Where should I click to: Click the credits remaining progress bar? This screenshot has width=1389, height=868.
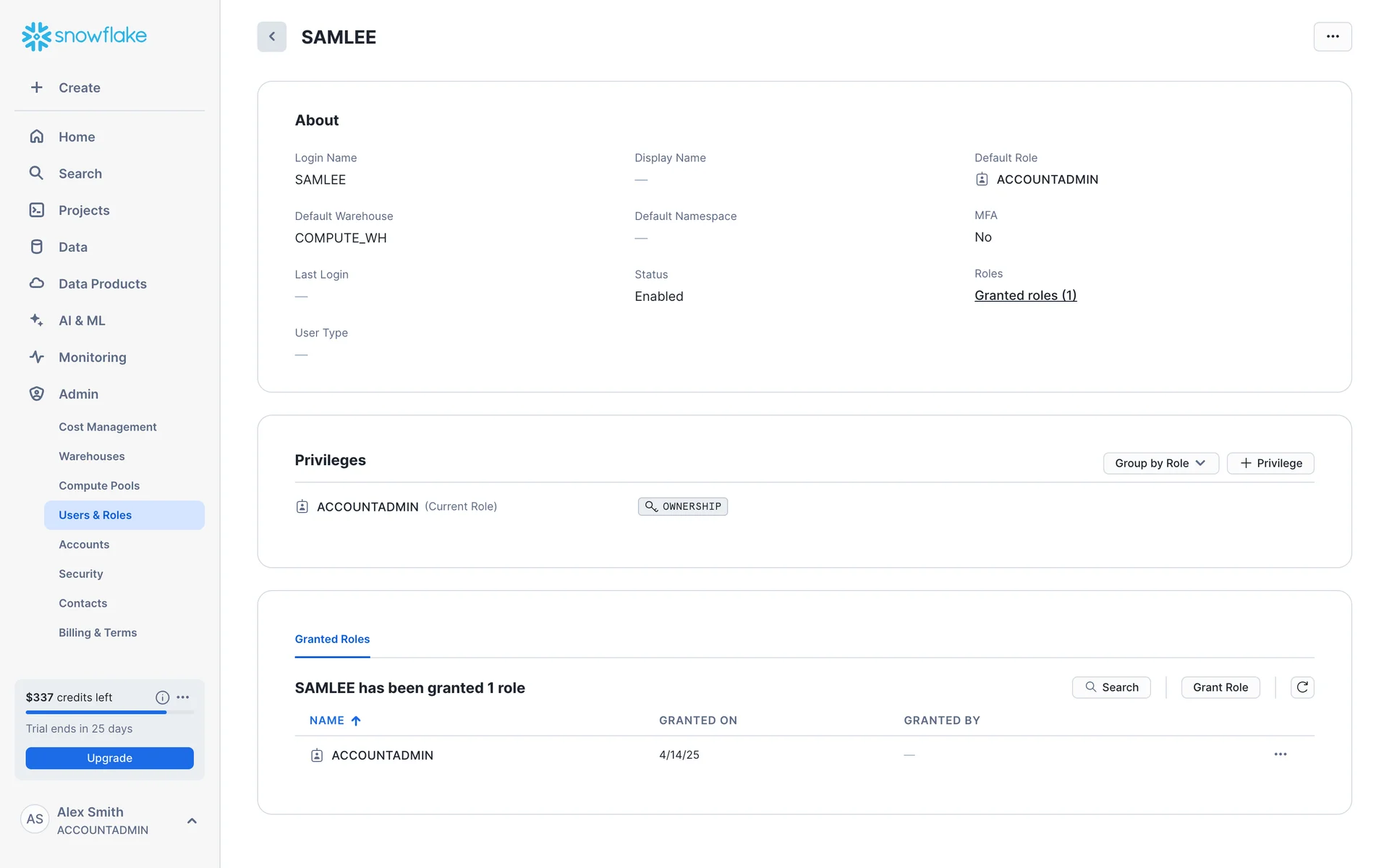tap(109, 712)
